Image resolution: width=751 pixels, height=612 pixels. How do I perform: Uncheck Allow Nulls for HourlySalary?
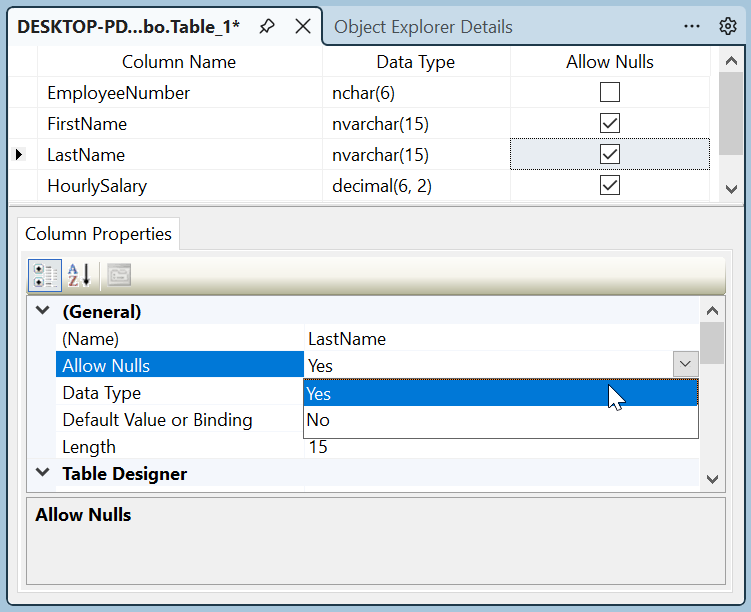(610, 185)
